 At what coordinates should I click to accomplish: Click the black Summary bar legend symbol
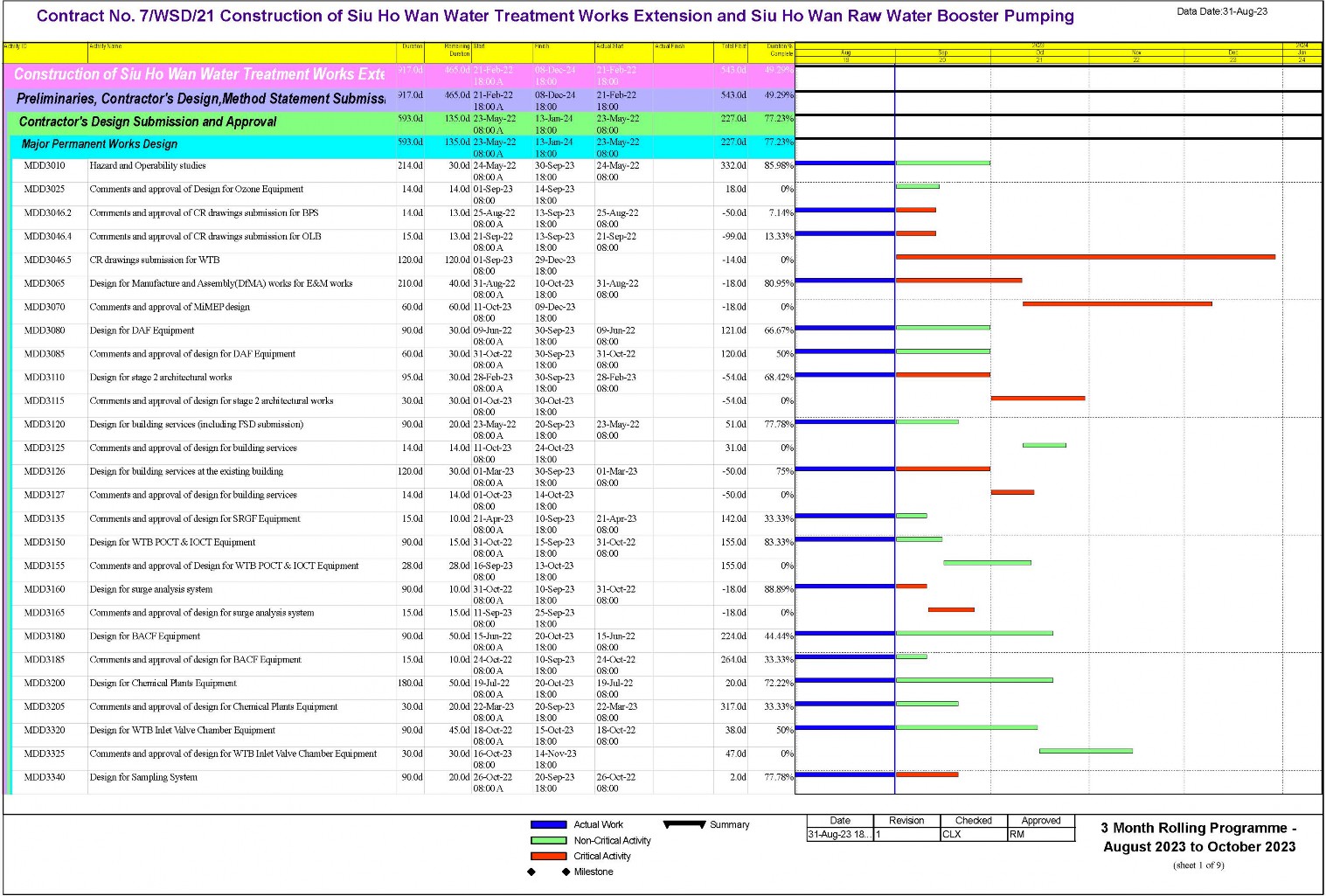[x=684, y=824]
